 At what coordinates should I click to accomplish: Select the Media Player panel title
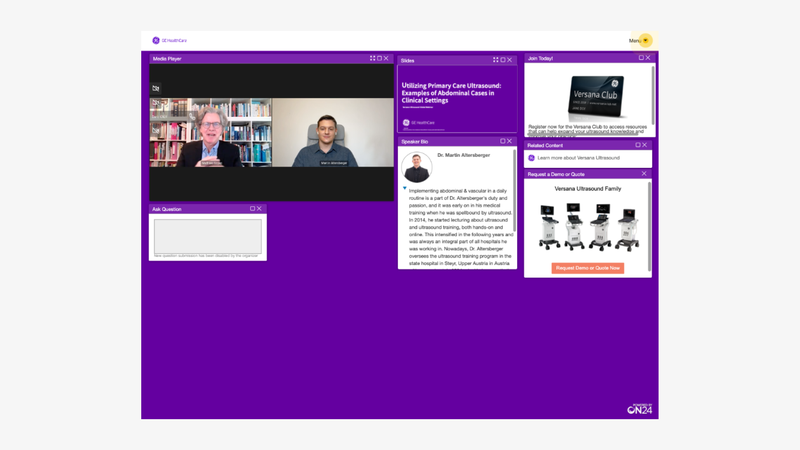pos(167,59)
